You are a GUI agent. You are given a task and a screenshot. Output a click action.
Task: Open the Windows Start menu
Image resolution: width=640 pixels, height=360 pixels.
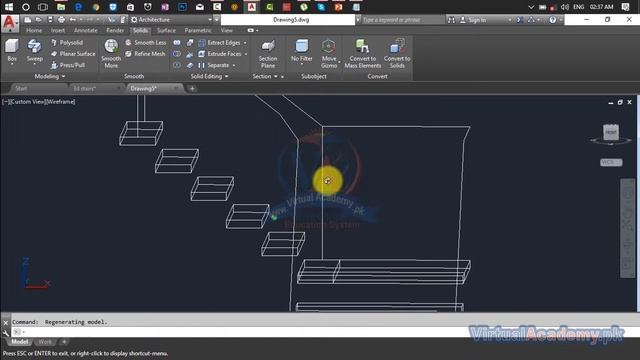coord(9,7)
